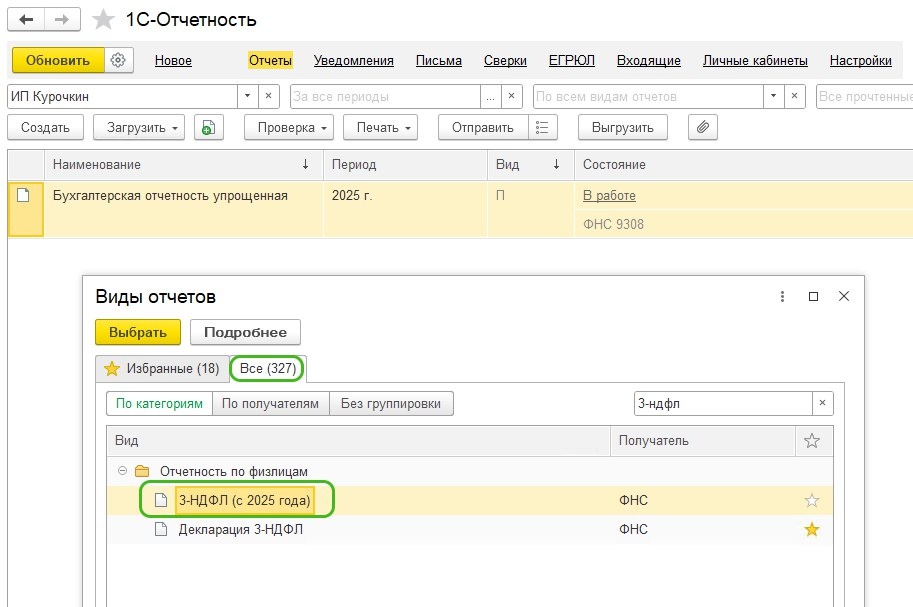
Task: Clear the По всем видам отчетов filter
Action: (x=794, y=96)
